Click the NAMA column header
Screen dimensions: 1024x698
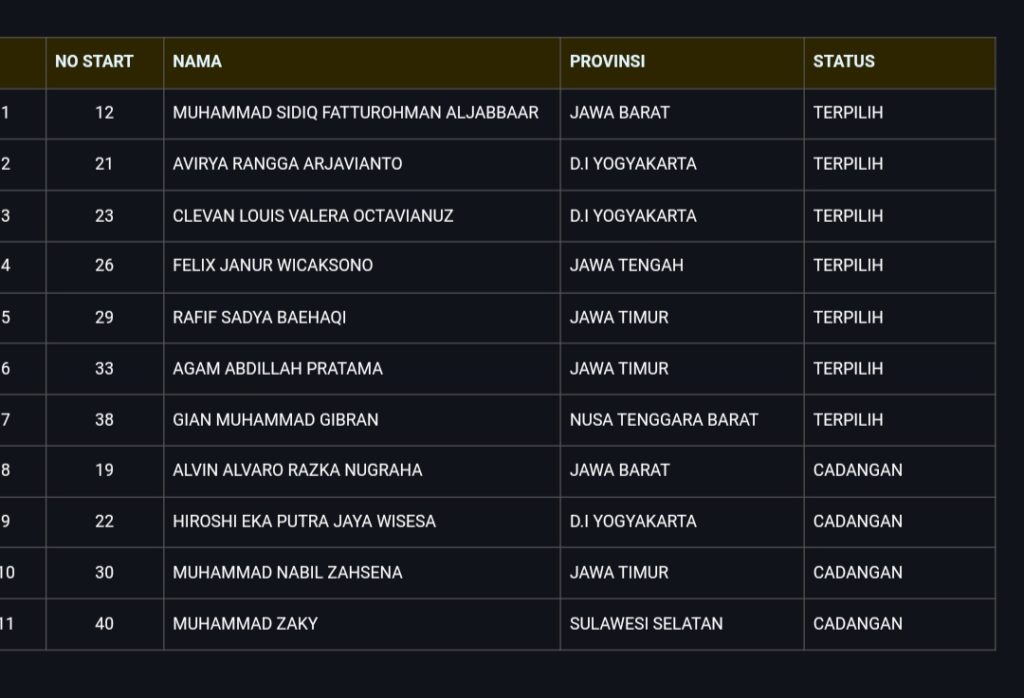(x=197, y=61)
